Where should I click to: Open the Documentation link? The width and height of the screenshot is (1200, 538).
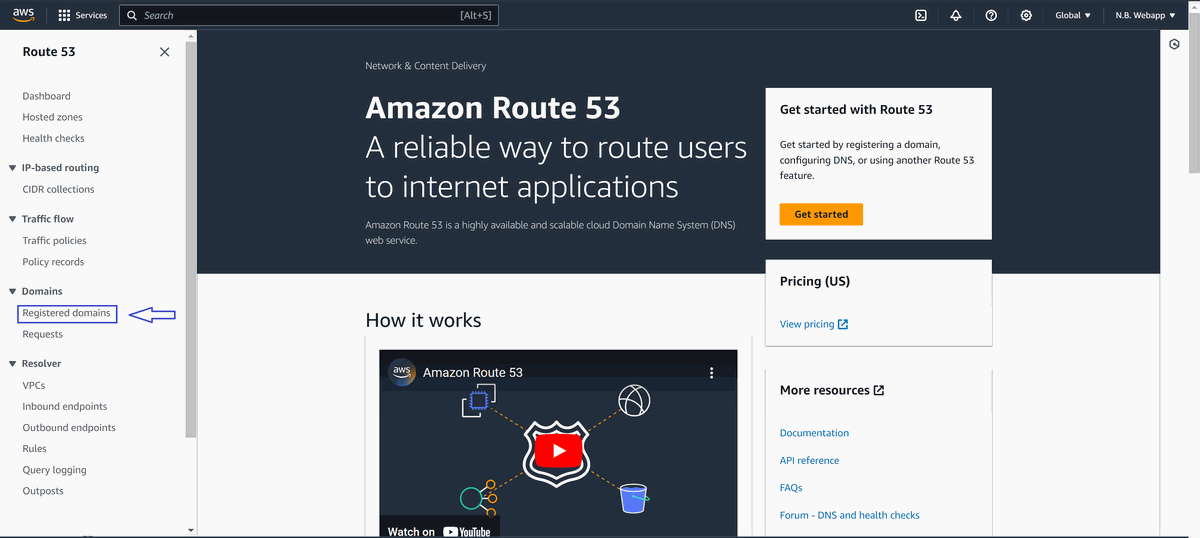pos(814,433)
